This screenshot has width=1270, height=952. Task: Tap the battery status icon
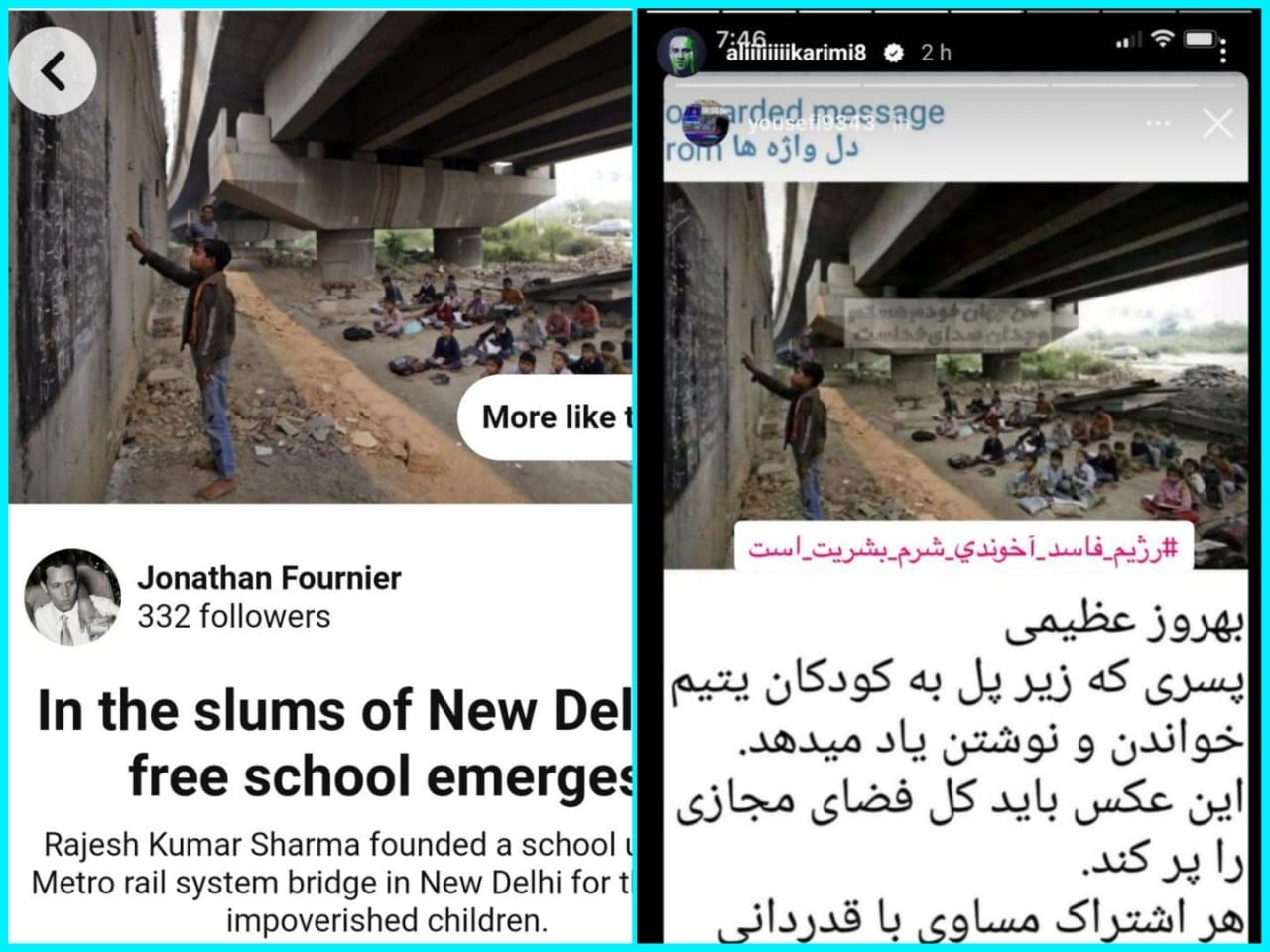[1202, 40]
